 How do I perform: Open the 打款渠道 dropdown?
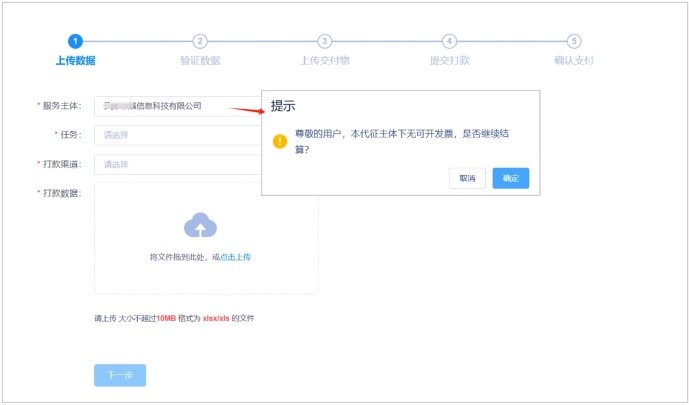coord(176,164)
